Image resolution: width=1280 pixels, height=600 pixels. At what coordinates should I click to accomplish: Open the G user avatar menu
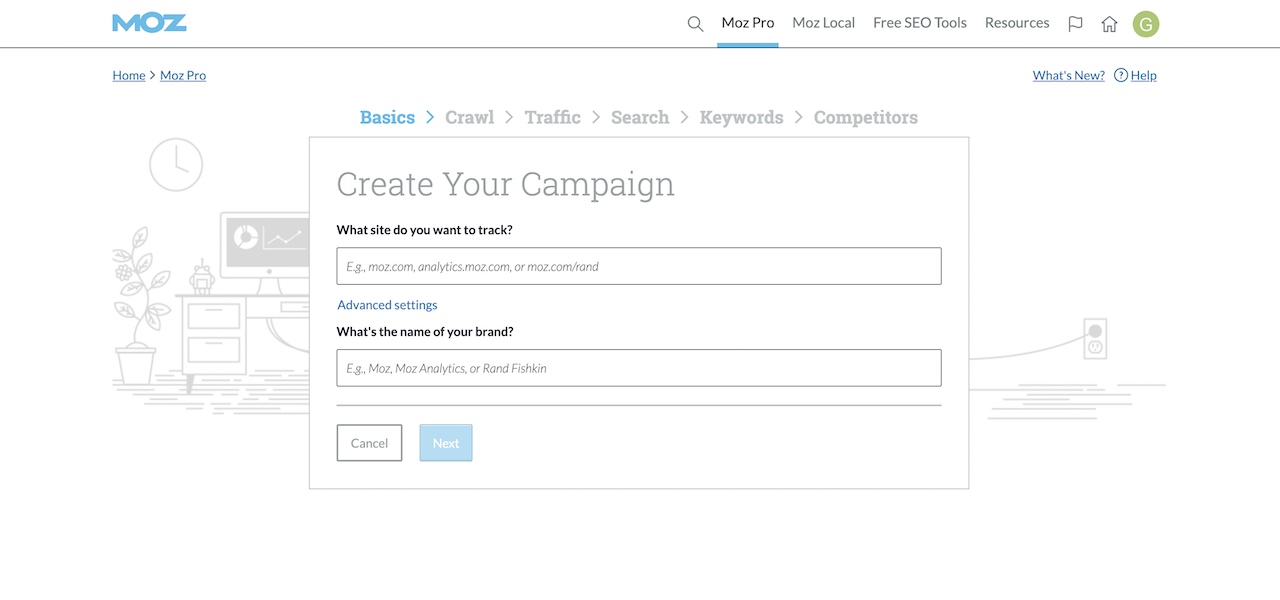pyautogui.click(x=1146, y=24)
